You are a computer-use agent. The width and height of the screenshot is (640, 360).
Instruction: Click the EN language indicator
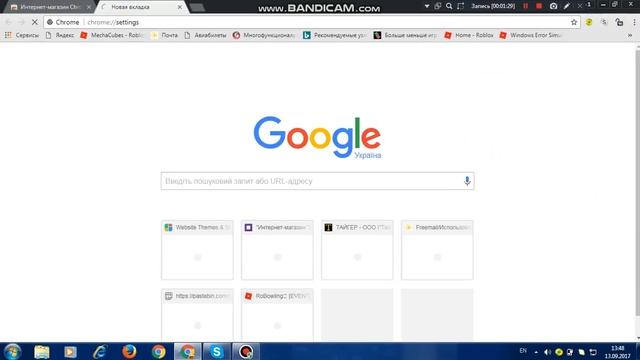pyautogui.click(x=523, y=351)
